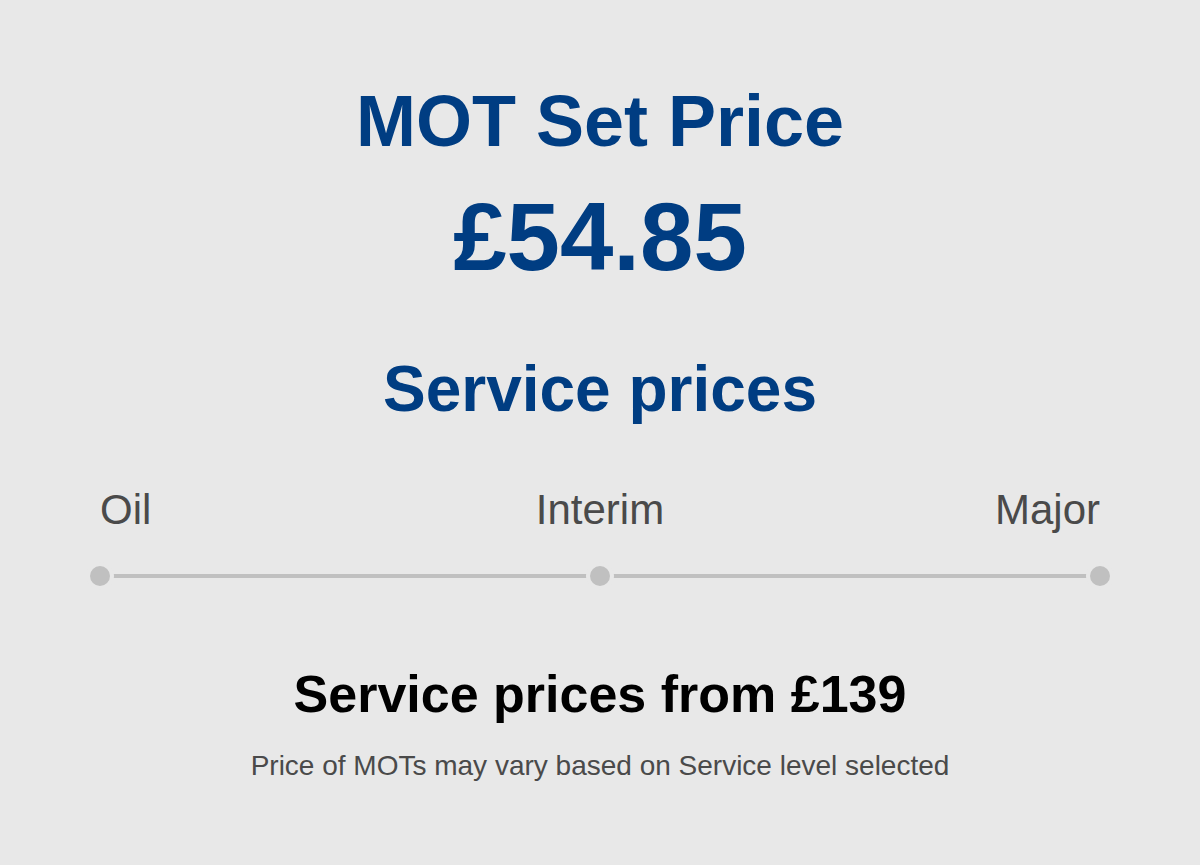Screen dimensions: 1200x865
Task: Select the £54.85 MOT price
Action: pos(600,238)
